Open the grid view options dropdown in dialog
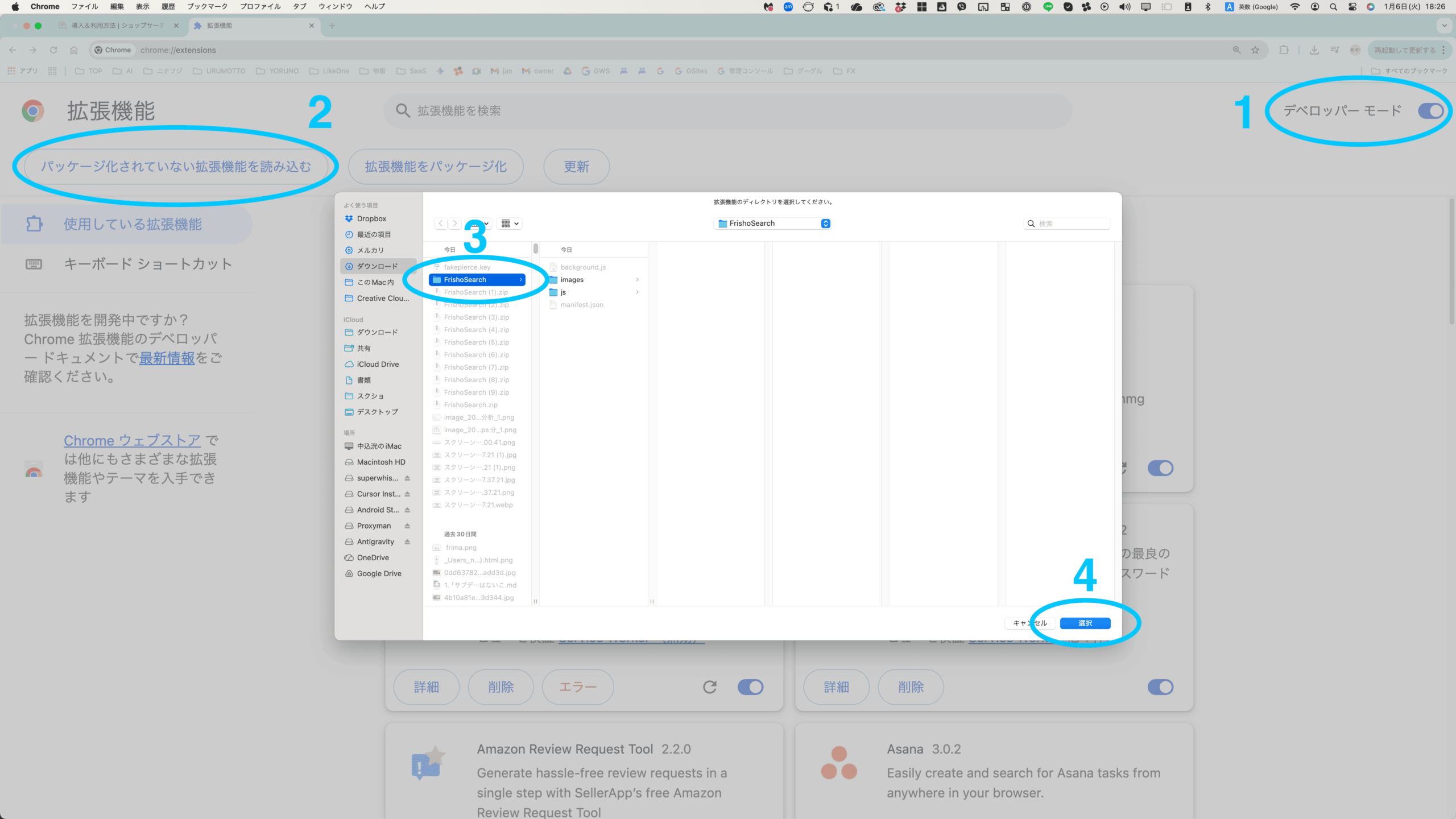 pos(510,224)
